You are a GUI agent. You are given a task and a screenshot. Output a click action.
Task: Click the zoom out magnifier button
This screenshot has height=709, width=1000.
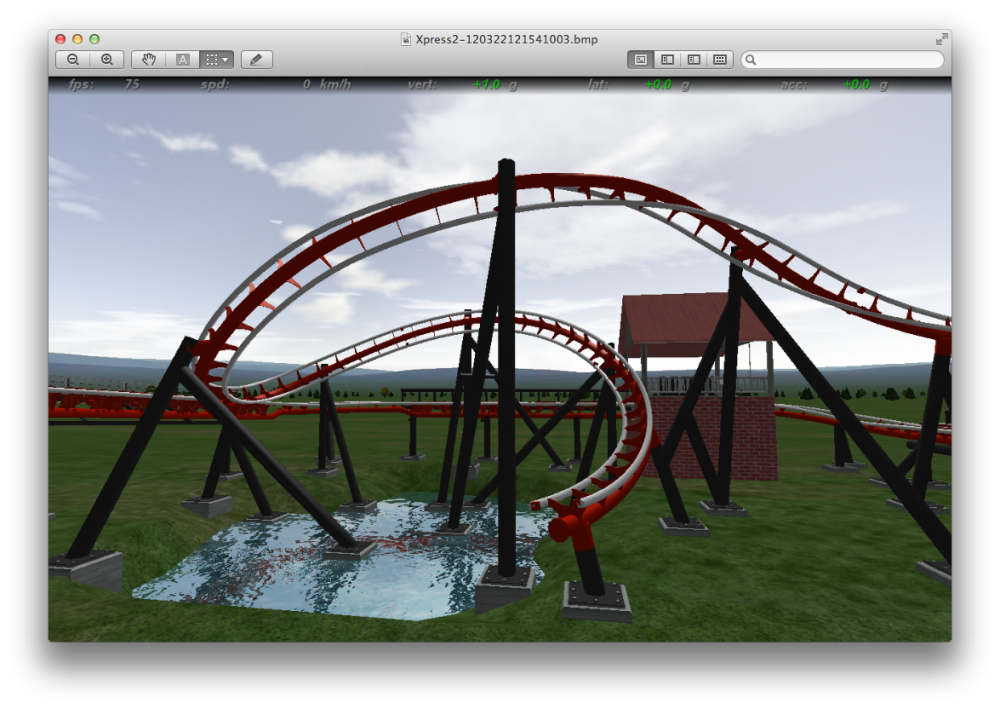click(73, 60)
